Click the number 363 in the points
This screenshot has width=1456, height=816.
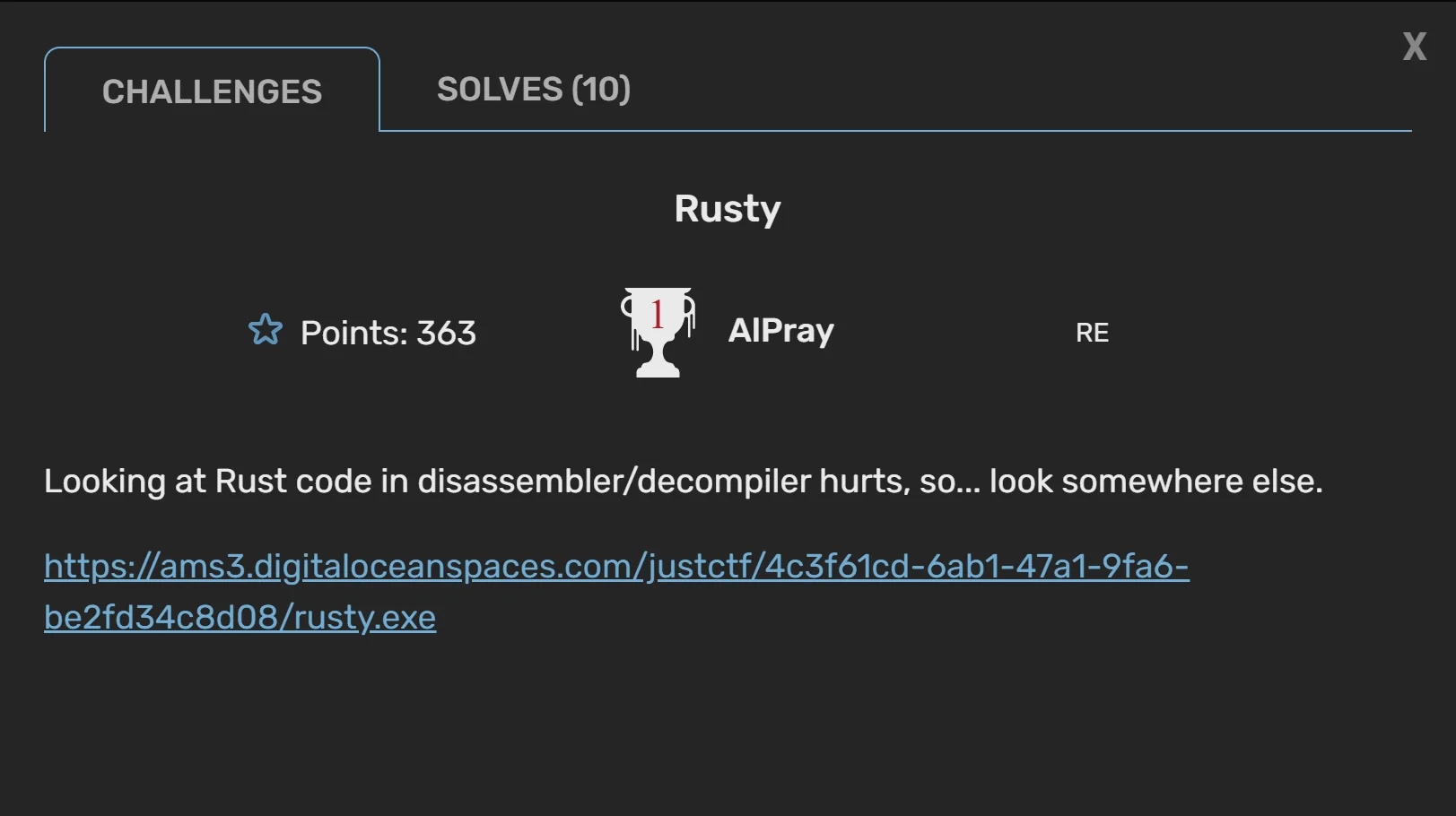(447, 333)
